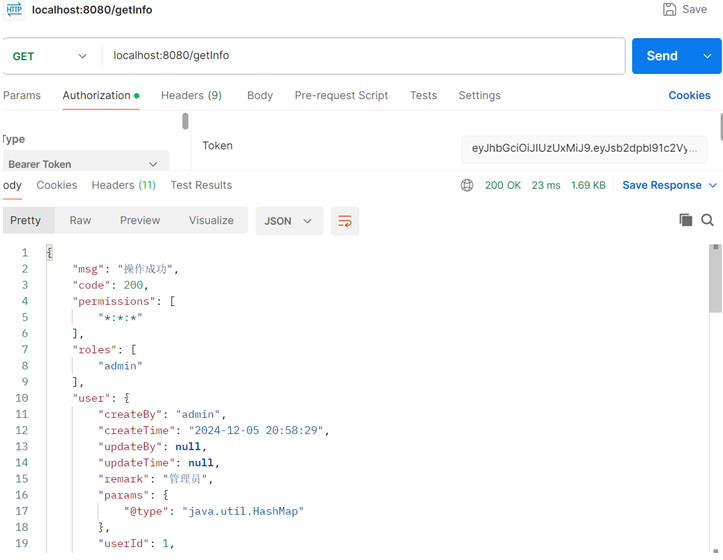Image resolution: width=723 pixels, height=560 pixels.
Task: Click the HTTP request icon beside the title
Action: tap(14, 9)
